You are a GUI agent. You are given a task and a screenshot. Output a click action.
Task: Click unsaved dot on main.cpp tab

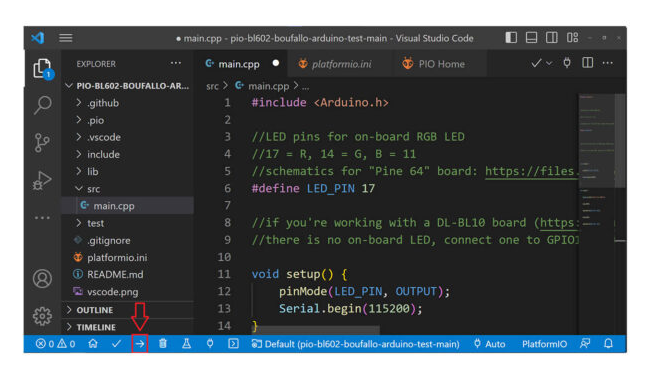276,63
